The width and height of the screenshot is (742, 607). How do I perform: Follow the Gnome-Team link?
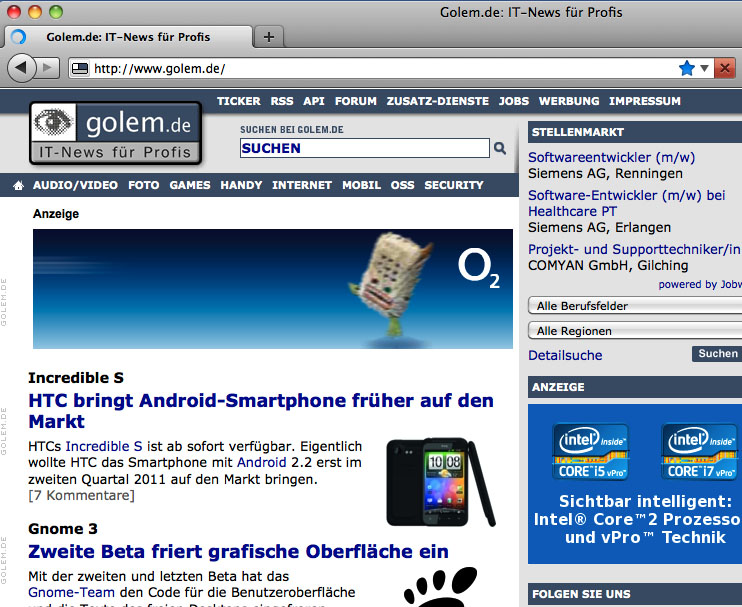click(x=71, y=592)
